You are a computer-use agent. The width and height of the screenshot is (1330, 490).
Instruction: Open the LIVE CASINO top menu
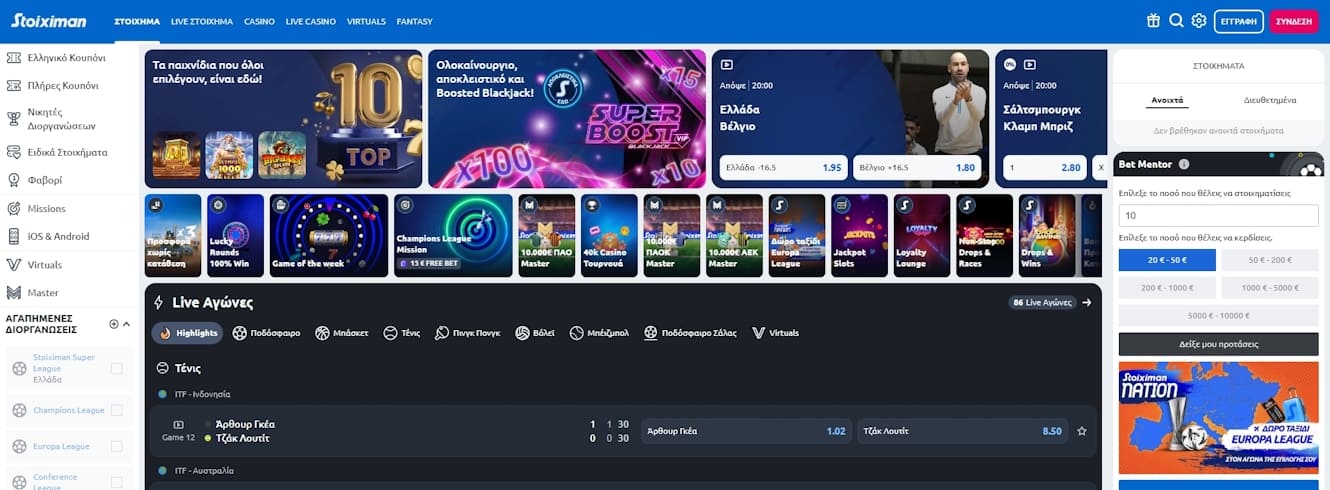point(311,21)
